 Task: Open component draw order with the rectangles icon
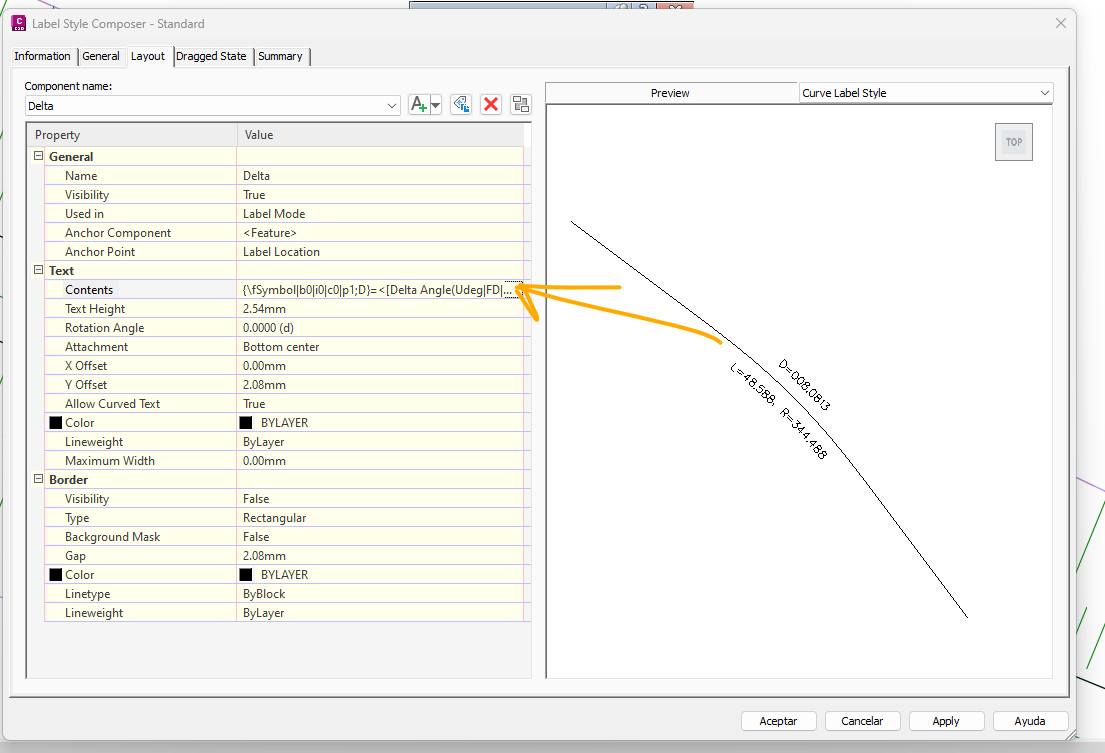coord(520,103)
